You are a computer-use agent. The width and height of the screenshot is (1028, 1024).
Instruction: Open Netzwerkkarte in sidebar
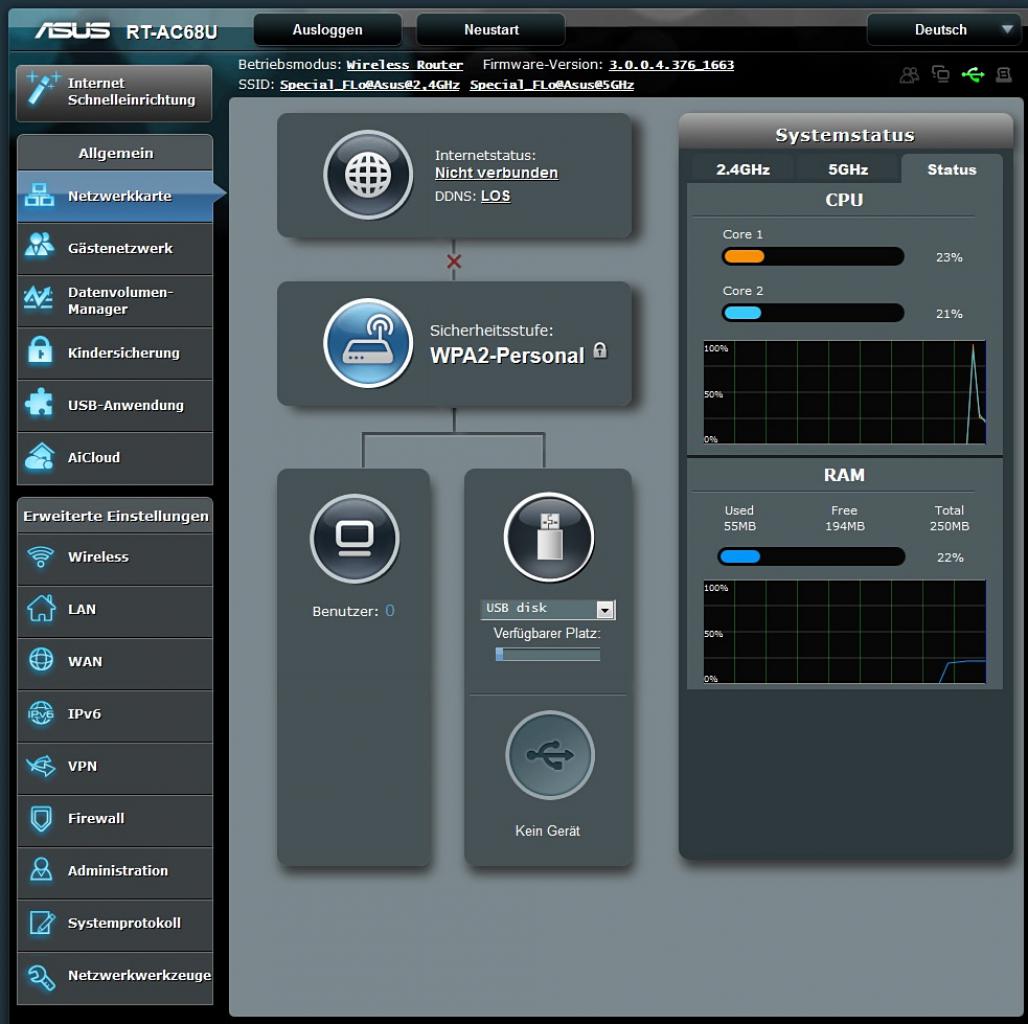pos(115,195)
